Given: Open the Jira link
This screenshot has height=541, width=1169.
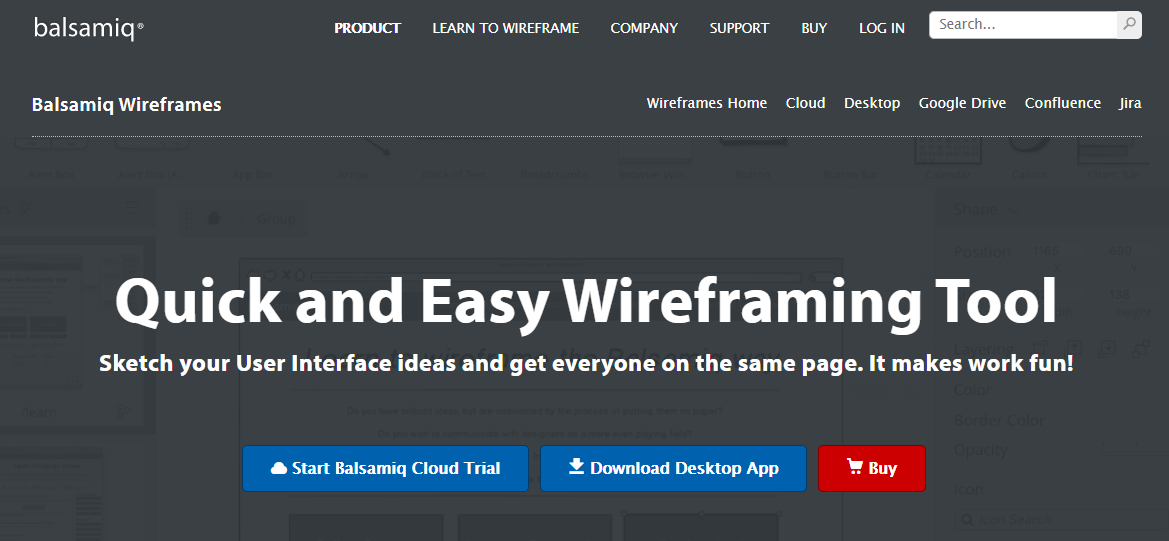Looking at the screenshot, I should pyautogui.click(x=1130, y=104).
